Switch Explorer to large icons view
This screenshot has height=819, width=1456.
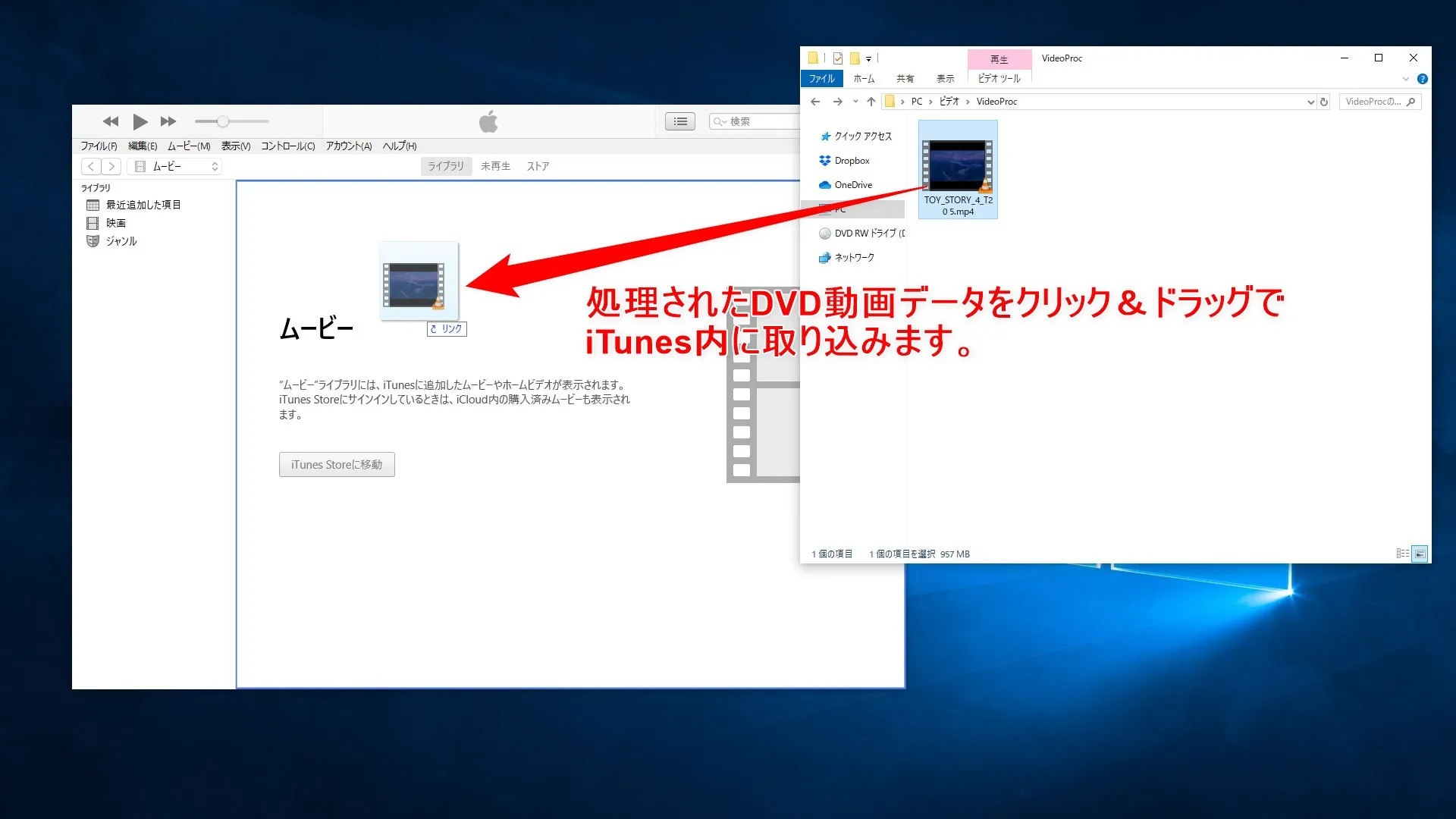[x=1420, y=554]
